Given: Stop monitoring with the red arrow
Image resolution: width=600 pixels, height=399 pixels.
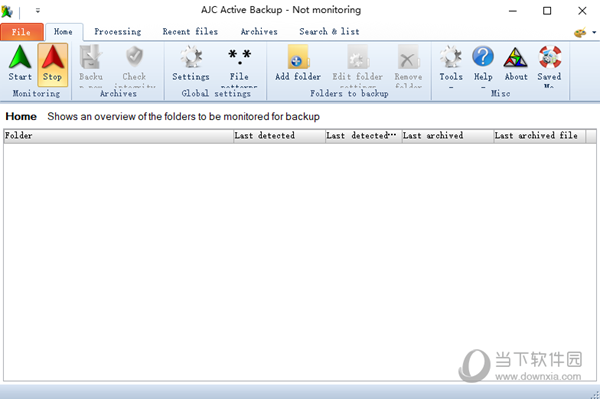Looking at the screenshot, I should [52, 64].
